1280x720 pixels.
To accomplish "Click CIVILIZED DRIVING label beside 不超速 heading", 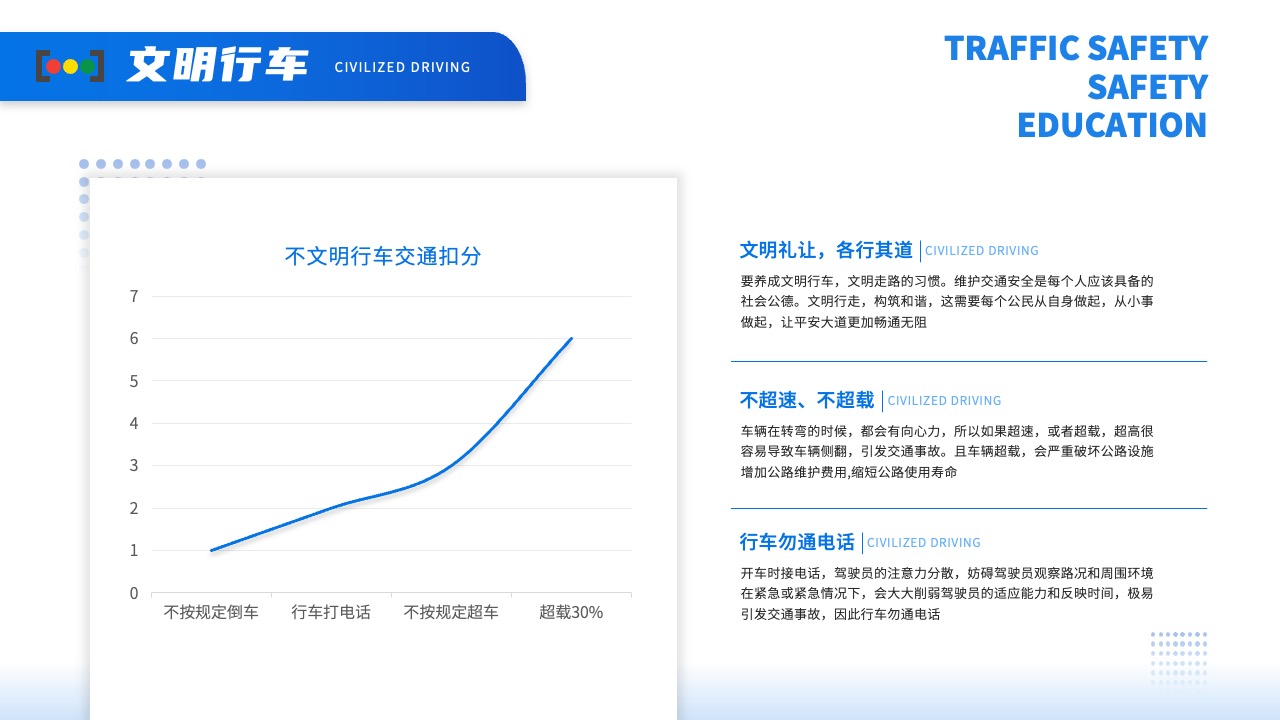I will [x=944, y=401].
